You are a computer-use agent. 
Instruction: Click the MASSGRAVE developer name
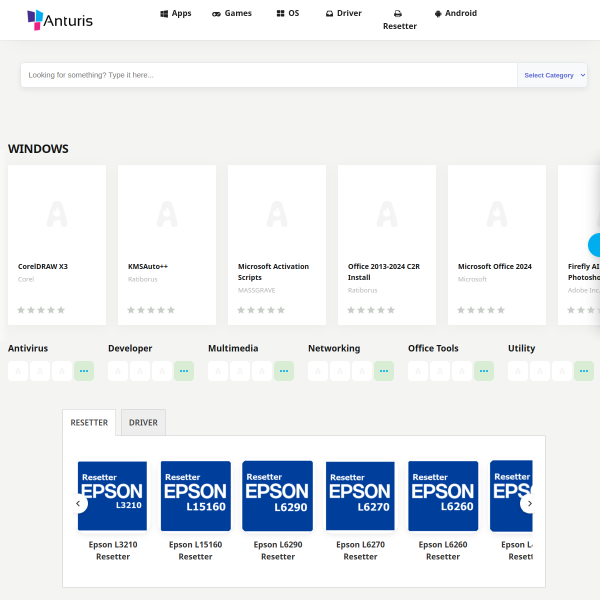click(256, 290)
